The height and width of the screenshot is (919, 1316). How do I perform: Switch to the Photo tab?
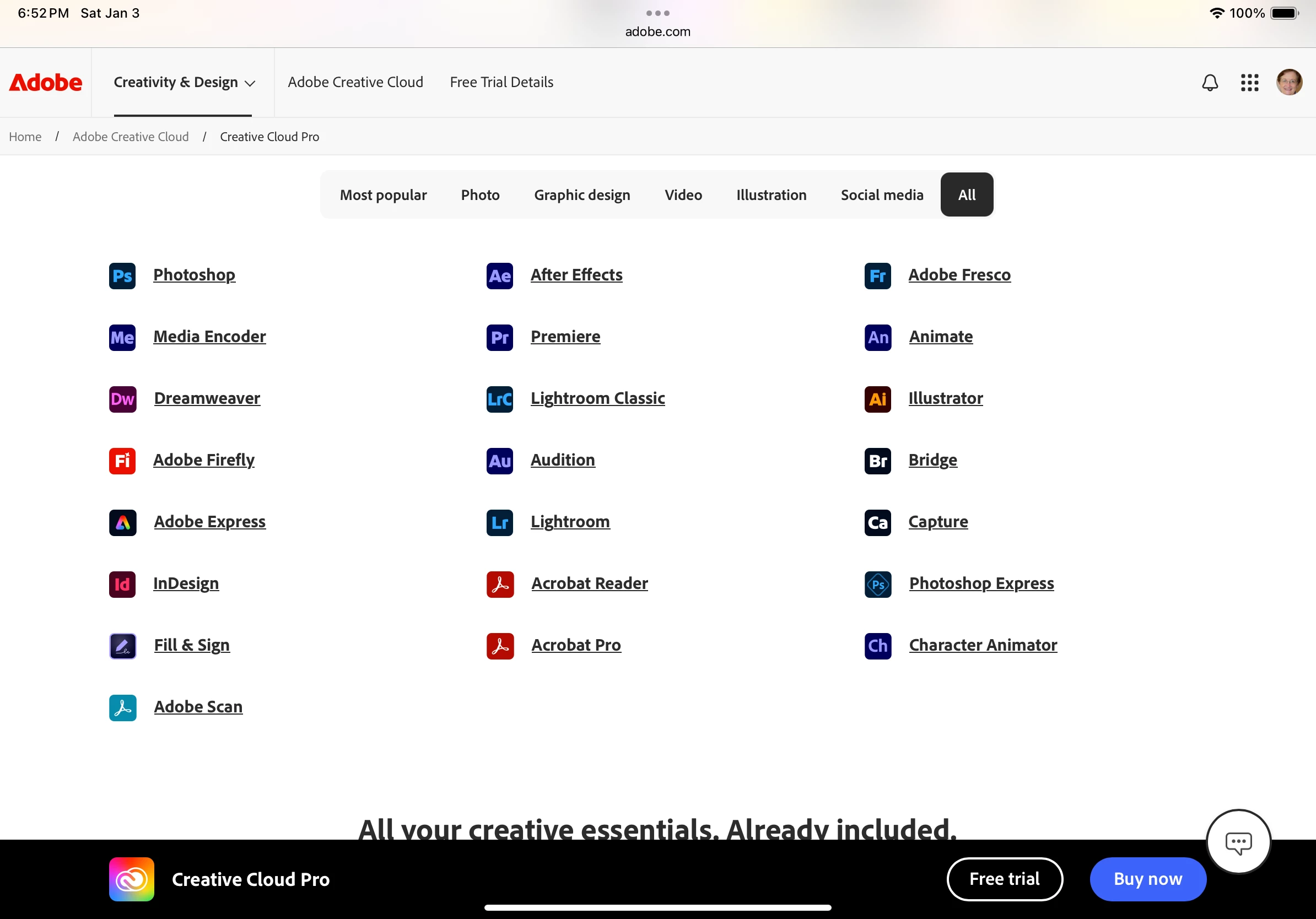tap(481, 195)
